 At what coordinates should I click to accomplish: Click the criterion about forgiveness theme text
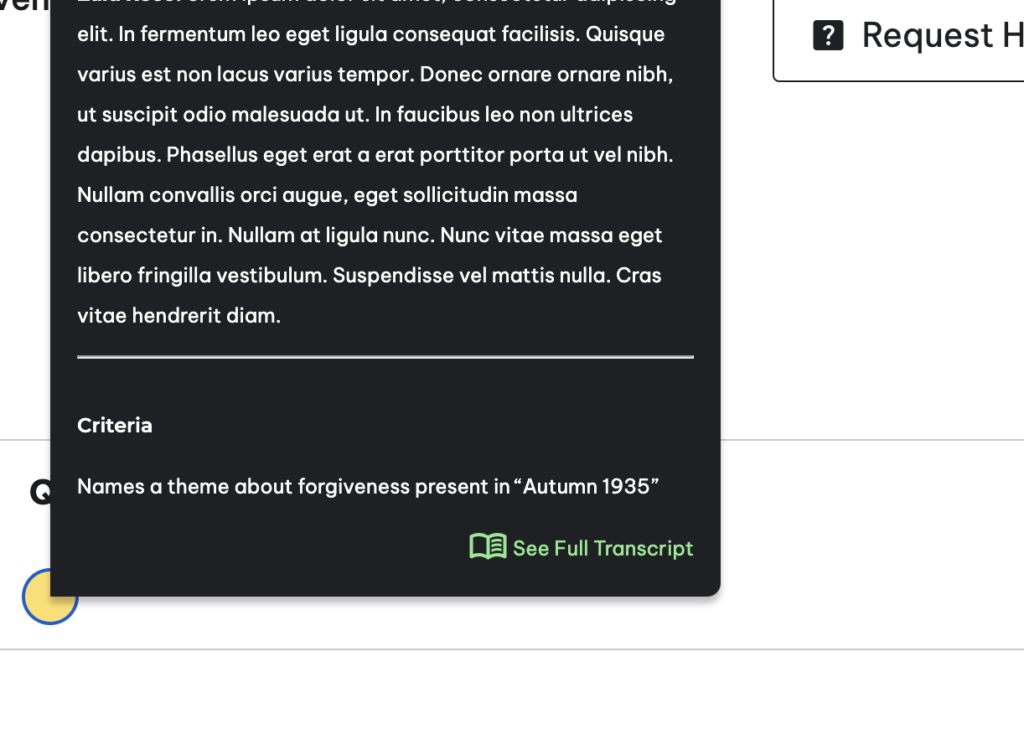pyautogui.click(x=368, y=487)
